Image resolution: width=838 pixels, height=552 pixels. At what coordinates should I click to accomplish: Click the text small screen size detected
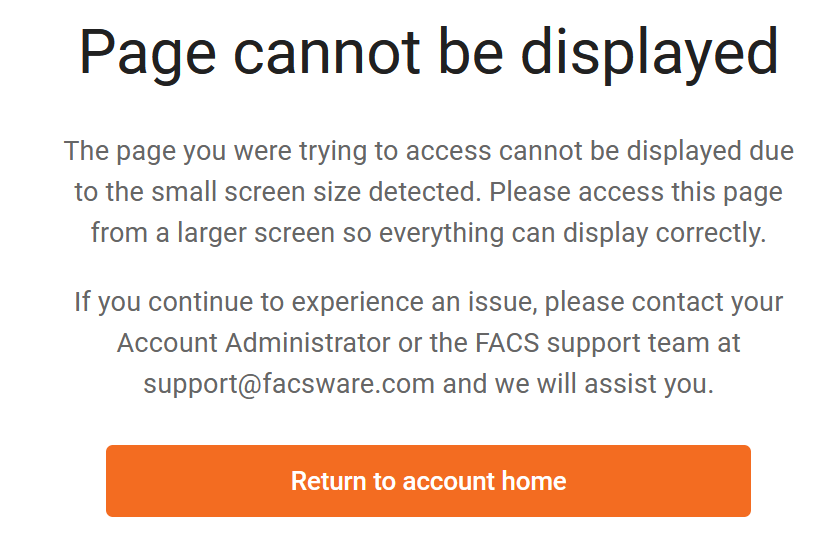coord(316,192)
